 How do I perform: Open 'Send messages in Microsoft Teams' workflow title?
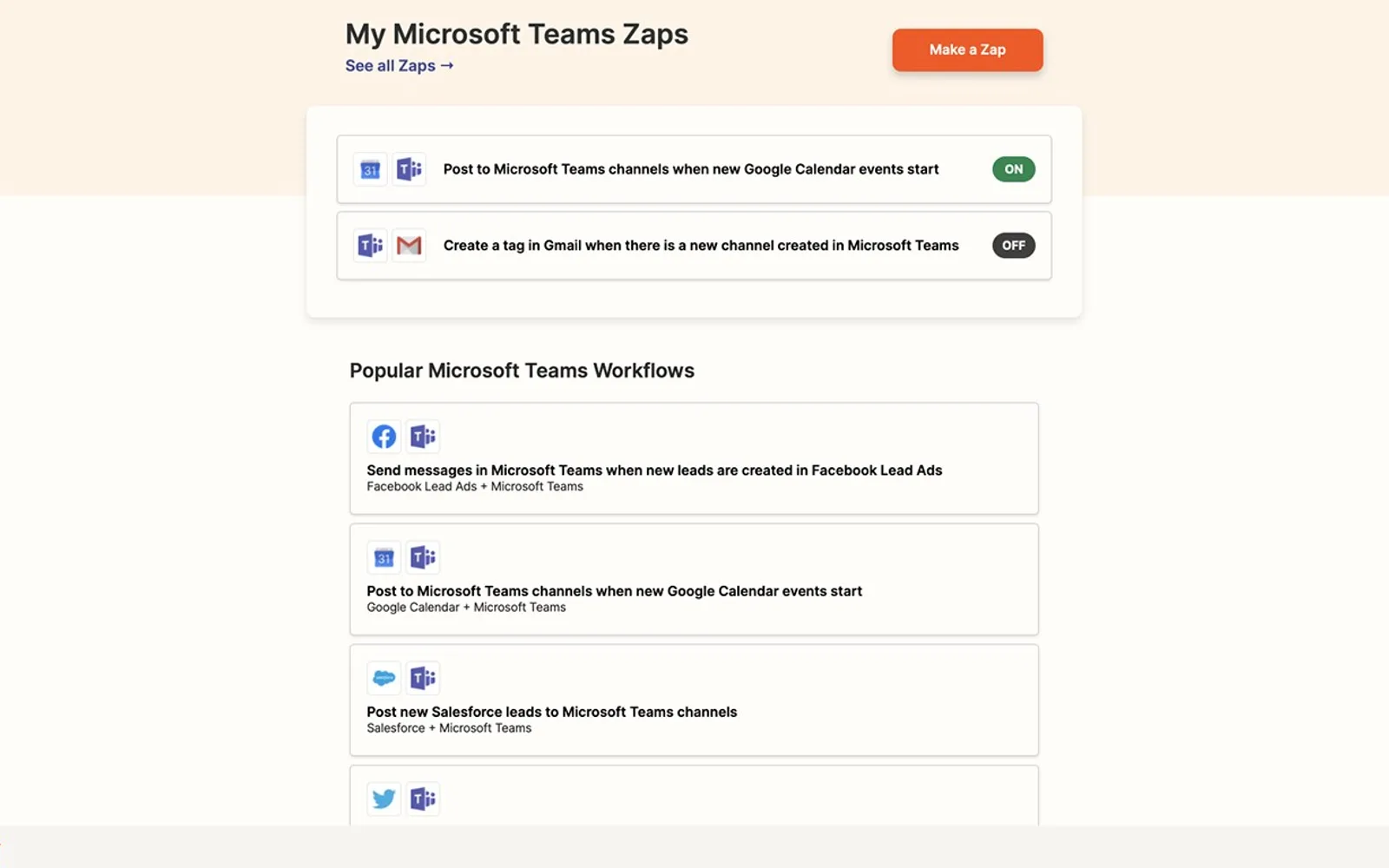pyautogui.click(x=655, y=470)
